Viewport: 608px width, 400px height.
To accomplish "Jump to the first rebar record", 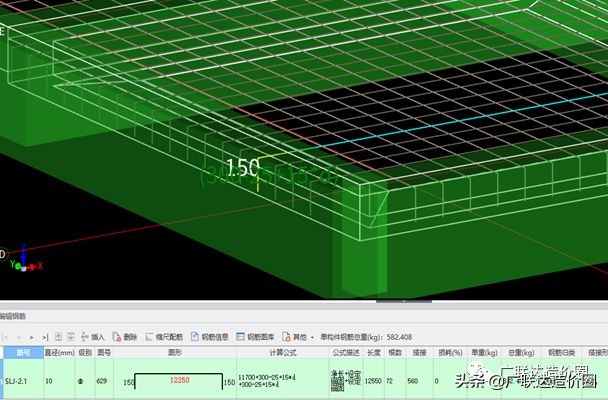I will point(5,337).
